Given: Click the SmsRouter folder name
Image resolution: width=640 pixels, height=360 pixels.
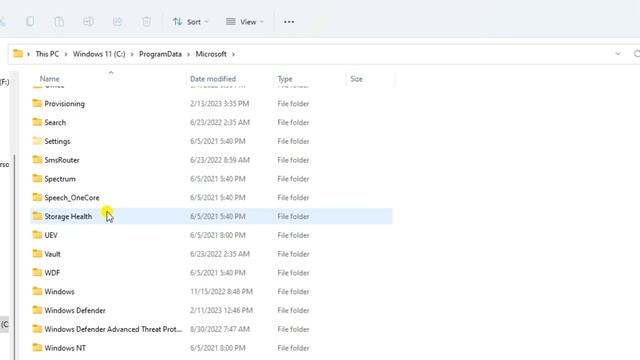Looking at the screenshot, I should pyautogui.click(x=62, y=160).
